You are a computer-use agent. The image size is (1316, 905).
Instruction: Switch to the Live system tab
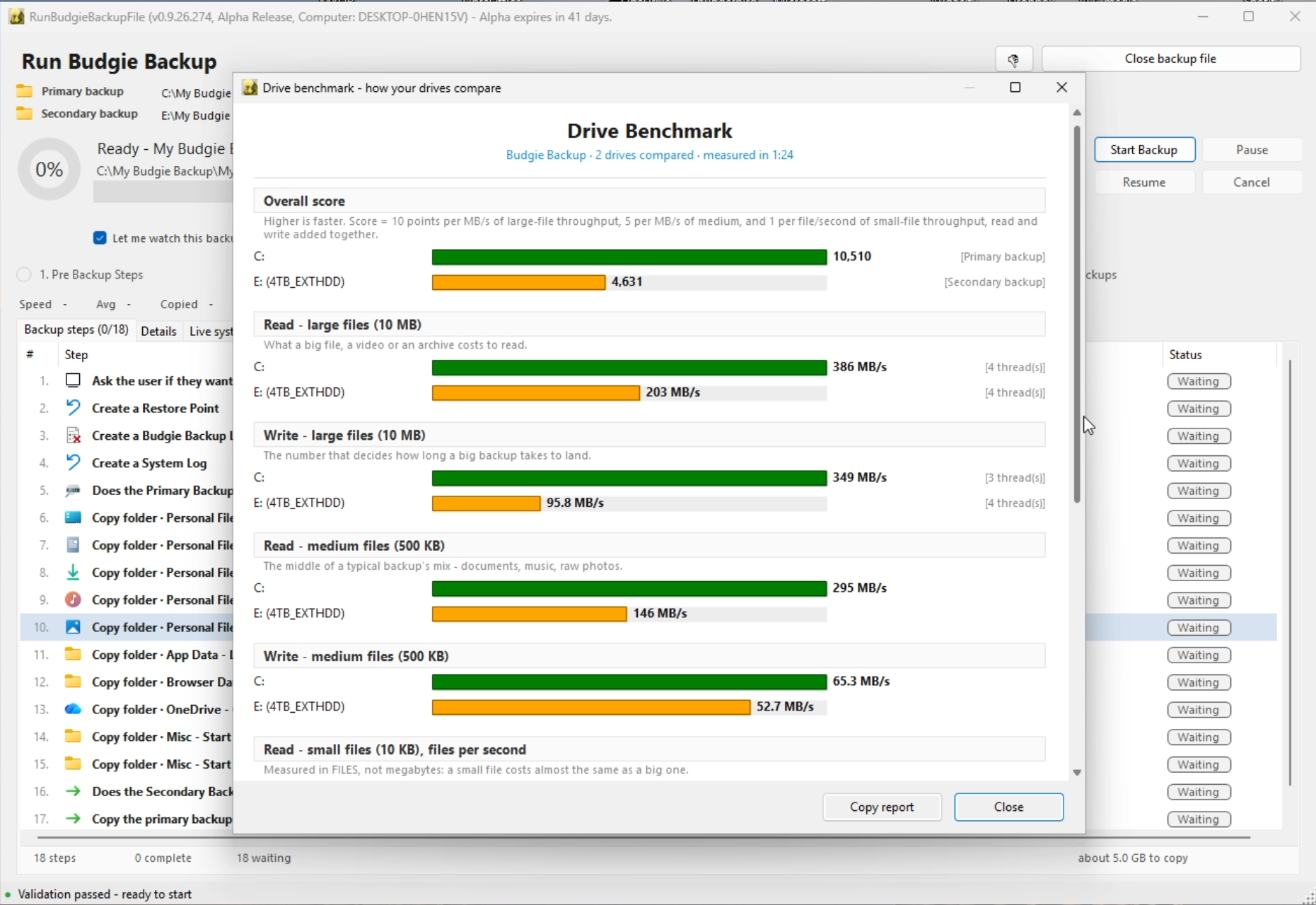point(210,331)
